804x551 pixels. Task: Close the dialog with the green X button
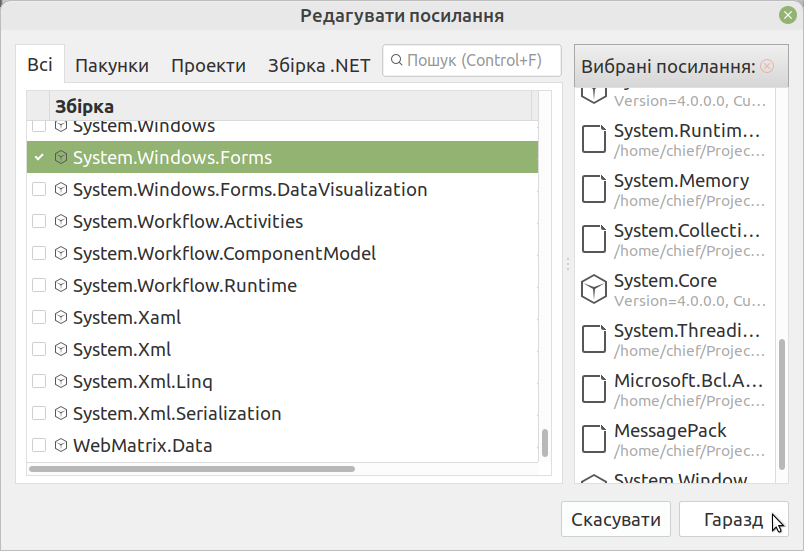[x=788, y=15]
